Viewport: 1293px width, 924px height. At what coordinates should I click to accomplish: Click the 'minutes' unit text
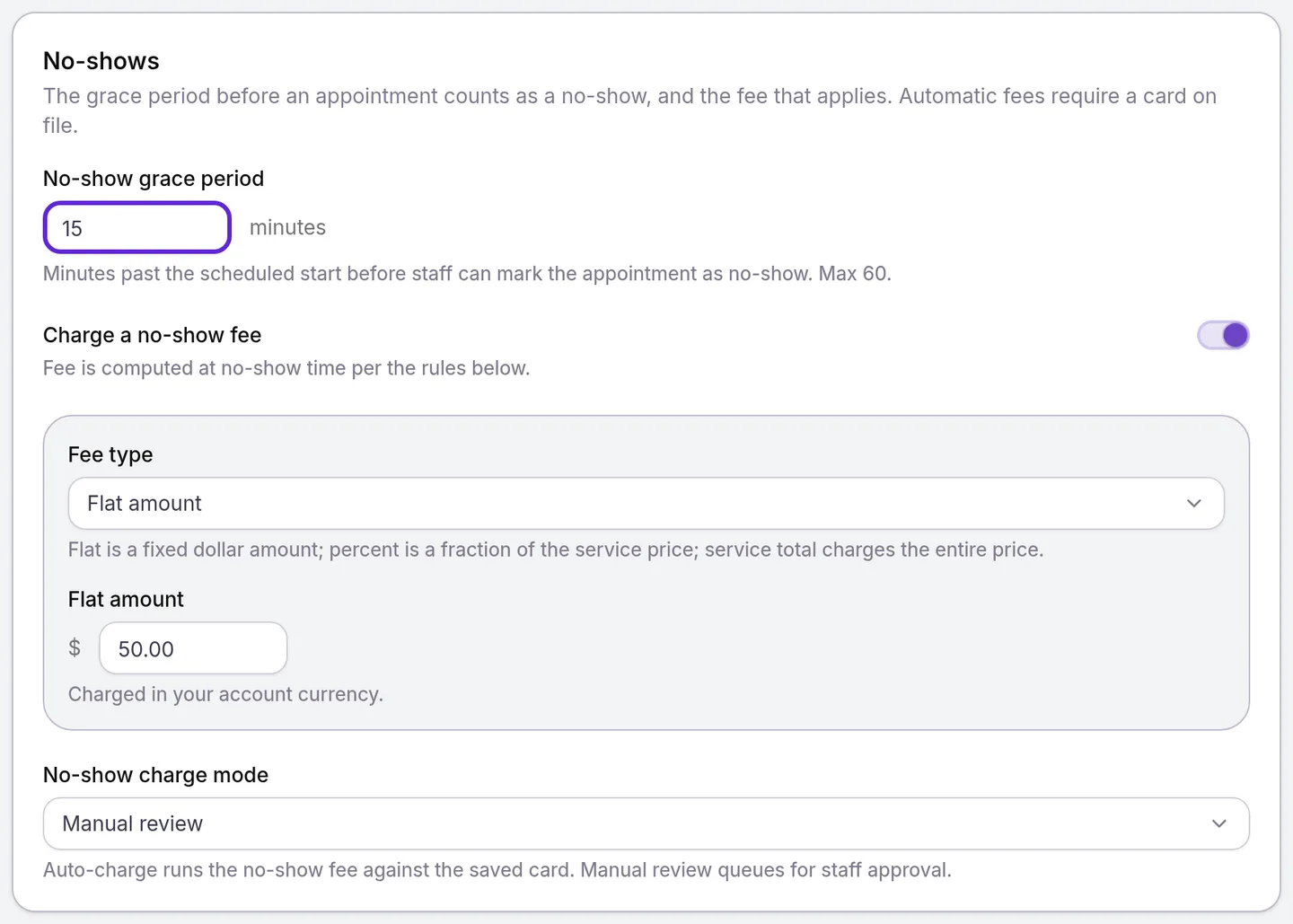287,228
